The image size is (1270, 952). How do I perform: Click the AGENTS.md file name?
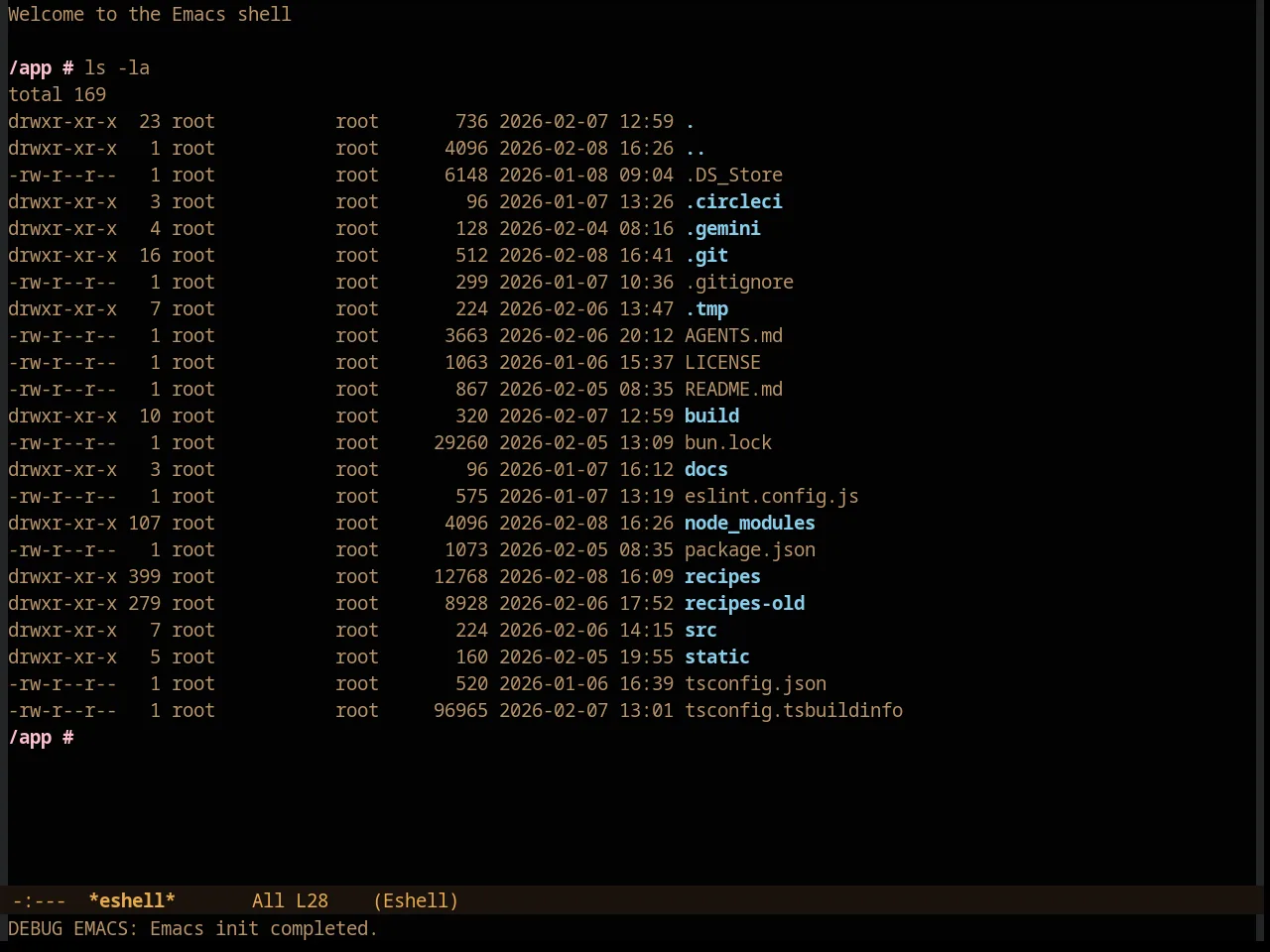tap(733, 335)
